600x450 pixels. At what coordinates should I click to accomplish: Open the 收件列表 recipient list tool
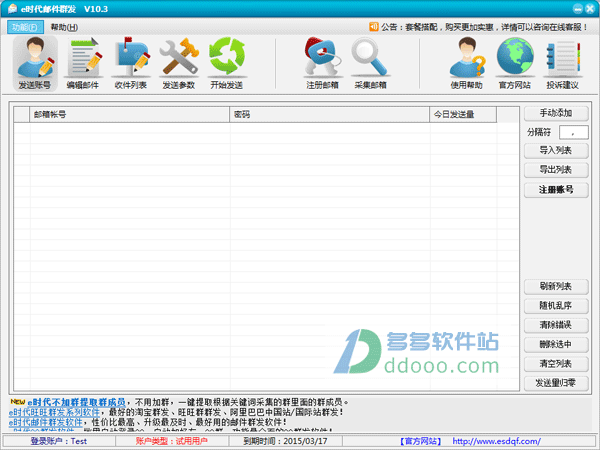[x=131, y=64]
